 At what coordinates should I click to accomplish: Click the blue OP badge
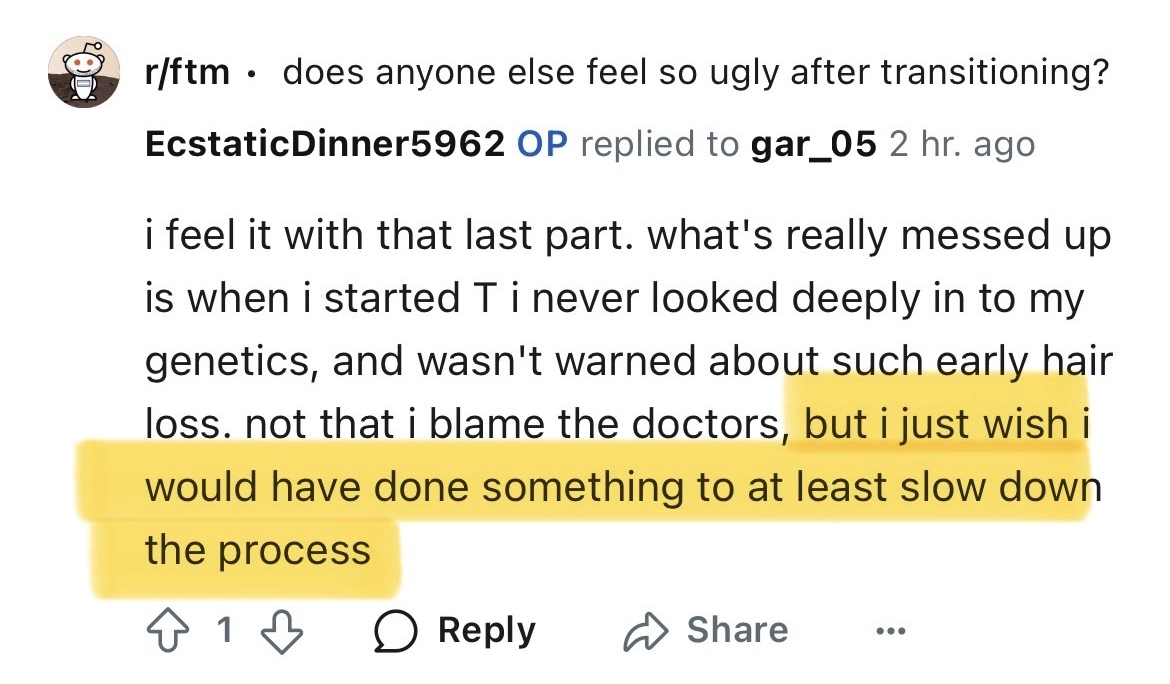[x=542, y=144]
